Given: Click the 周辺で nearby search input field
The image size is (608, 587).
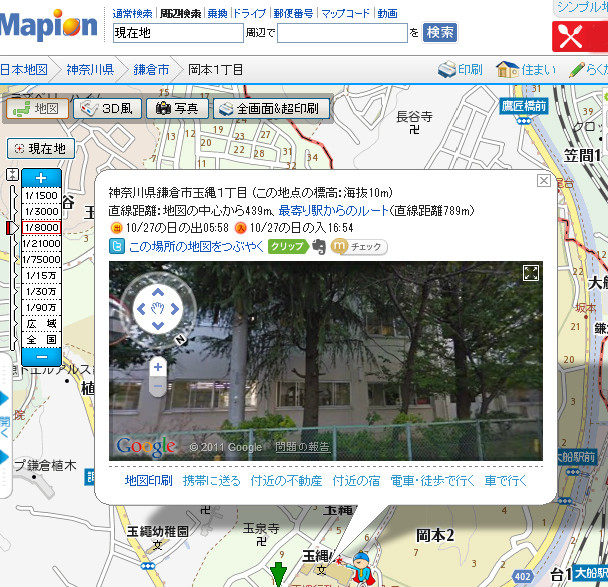Looking at the screenshot, I should tap(341, 33).
